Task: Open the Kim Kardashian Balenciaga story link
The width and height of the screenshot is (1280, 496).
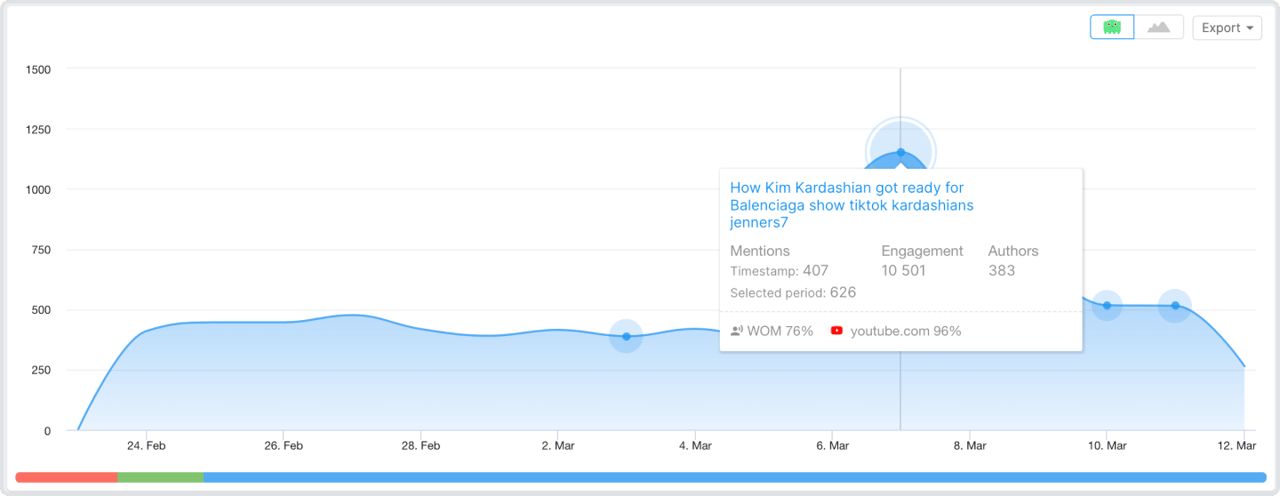Action: point(851,205)
